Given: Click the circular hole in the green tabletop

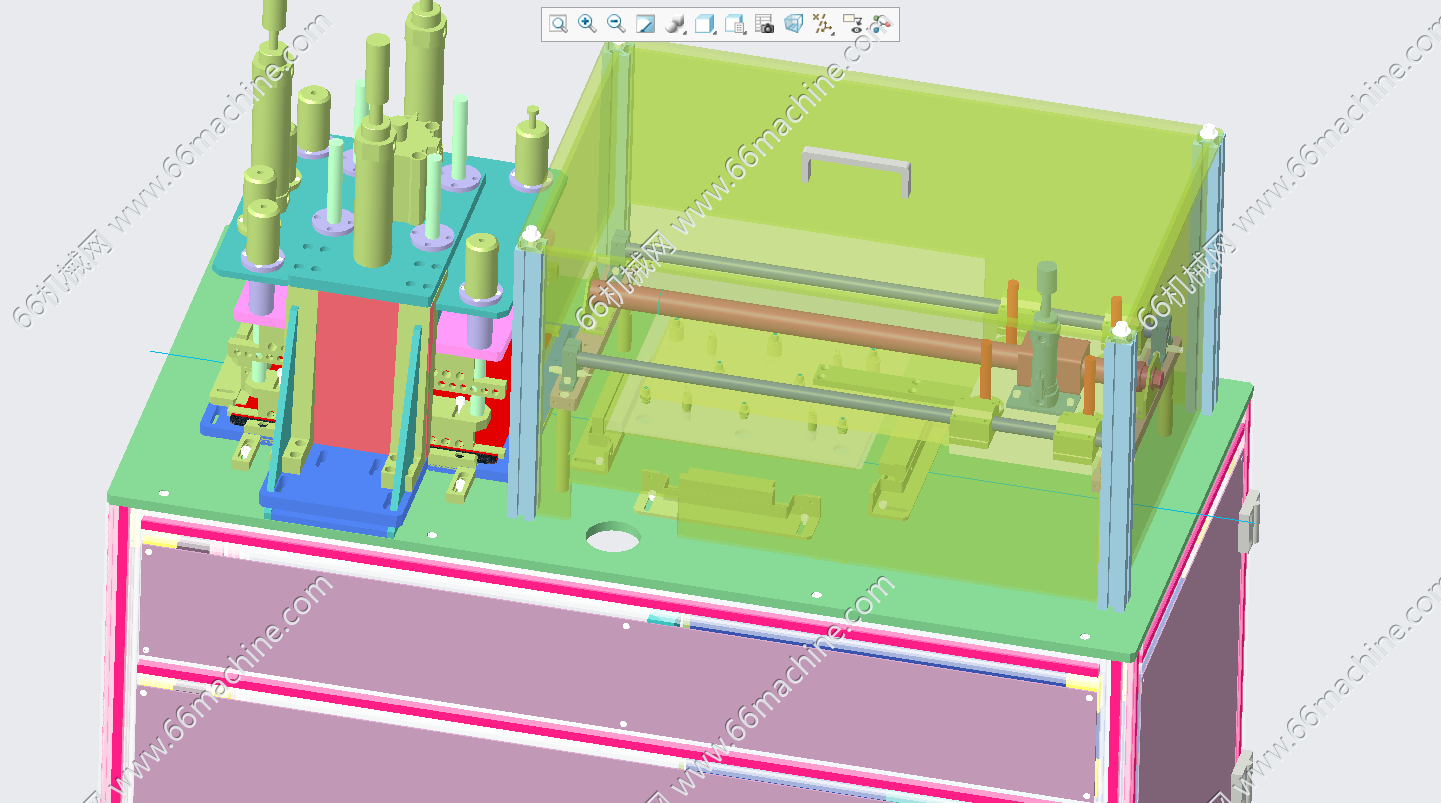Looking at the screenshot, I should point(612,538).
